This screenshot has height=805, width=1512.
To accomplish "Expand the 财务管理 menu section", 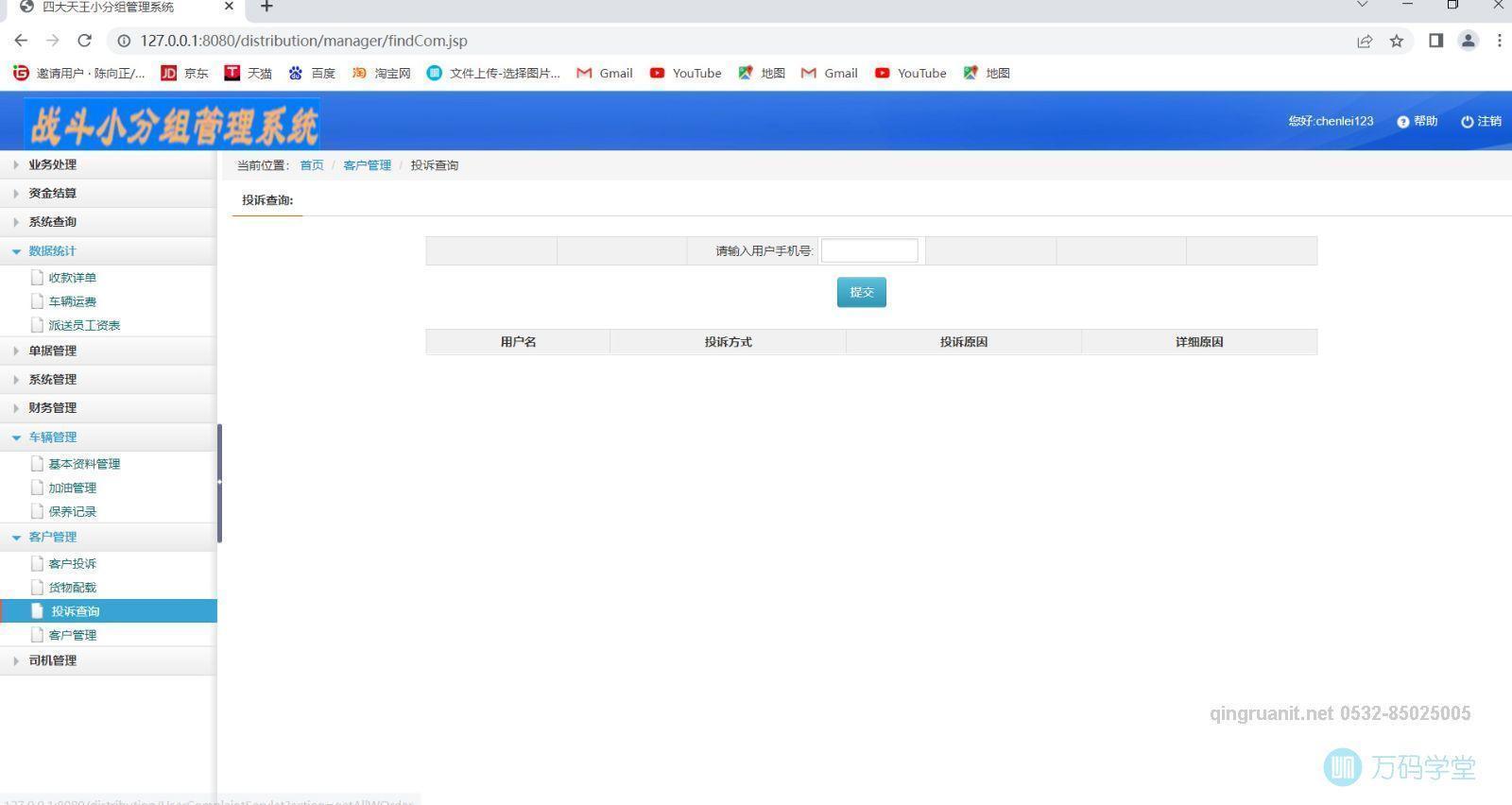I will tap(108, 408).
